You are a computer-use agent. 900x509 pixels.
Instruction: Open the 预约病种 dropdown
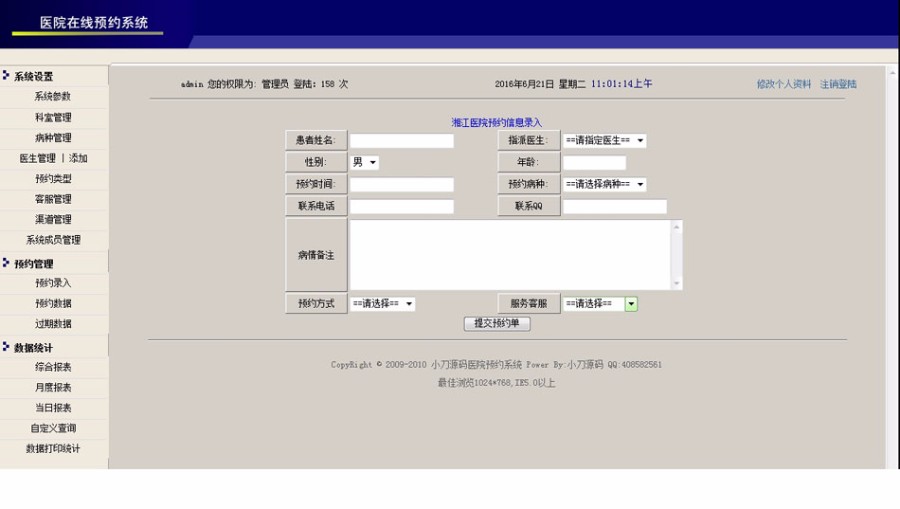[x=604, y=184]
